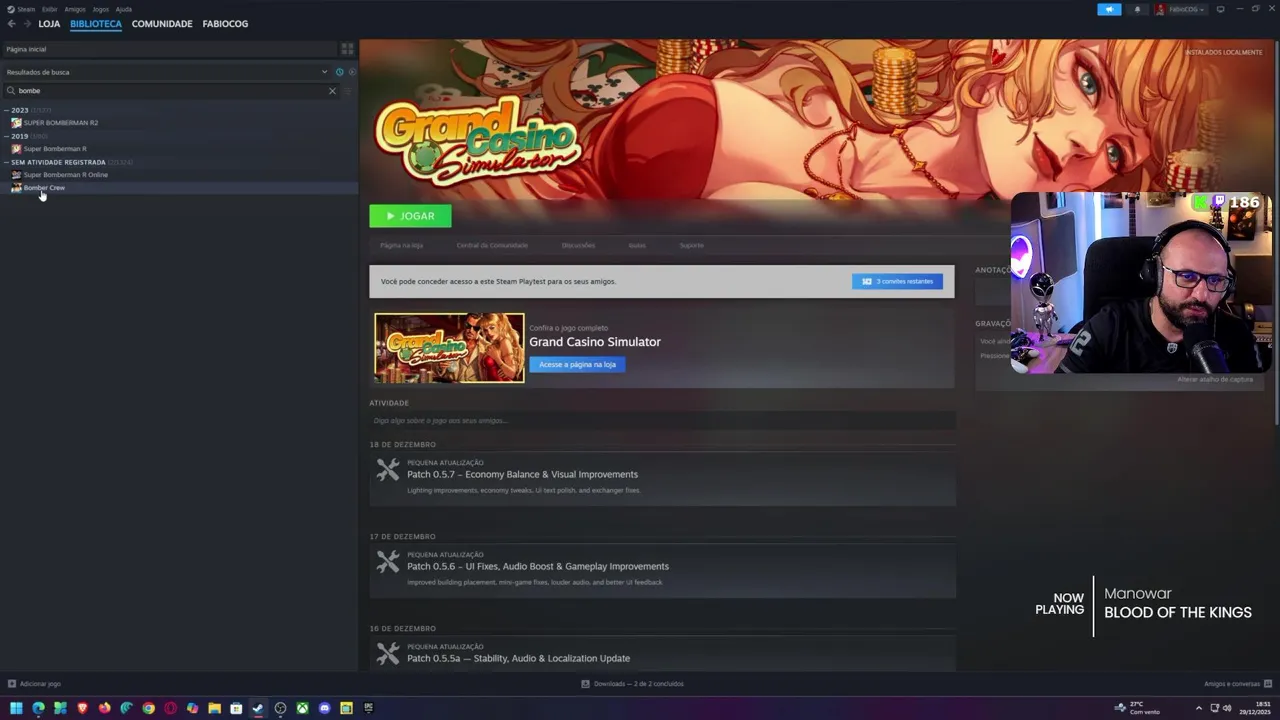Open the Amigos menu
1280x720 pixels.
tap(75, 9)
